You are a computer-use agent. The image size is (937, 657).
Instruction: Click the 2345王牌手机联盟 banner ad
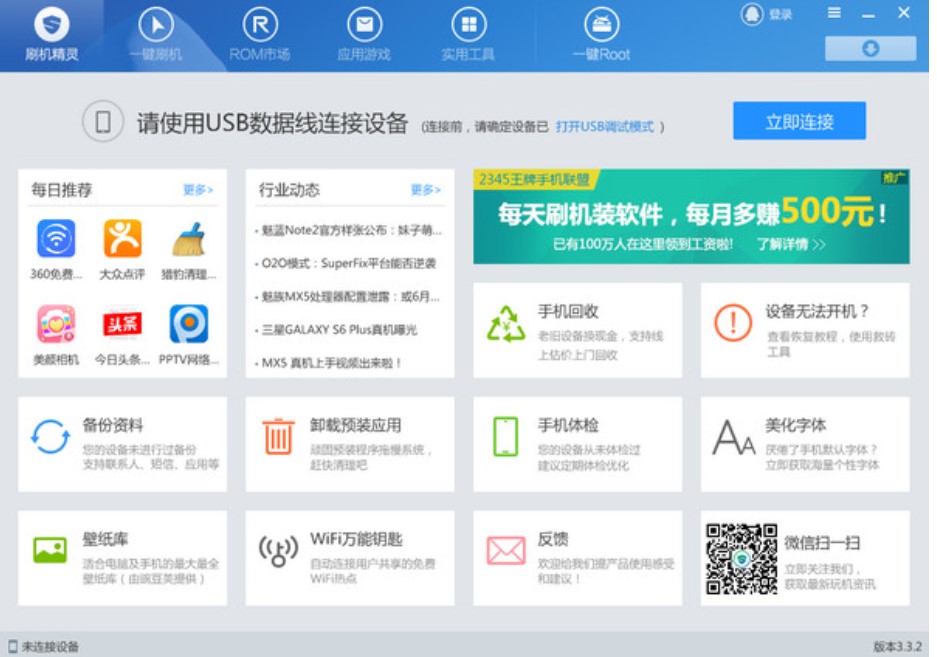pos(691,216)
